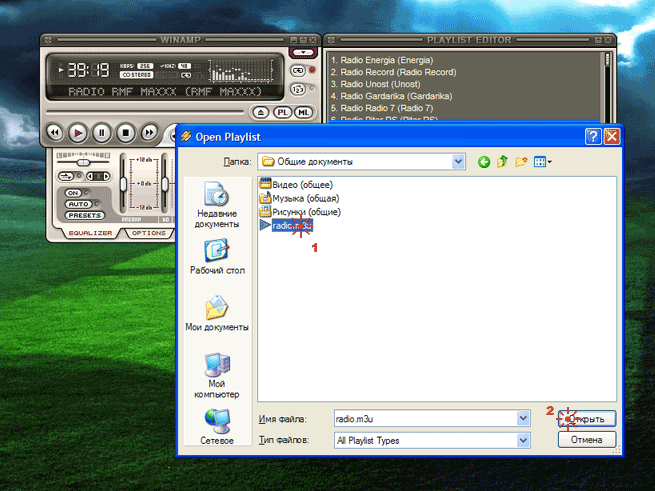The width and height of the screenshot is (655, 491).
Task: Create a new folder icon
Action: click(521, 162)
